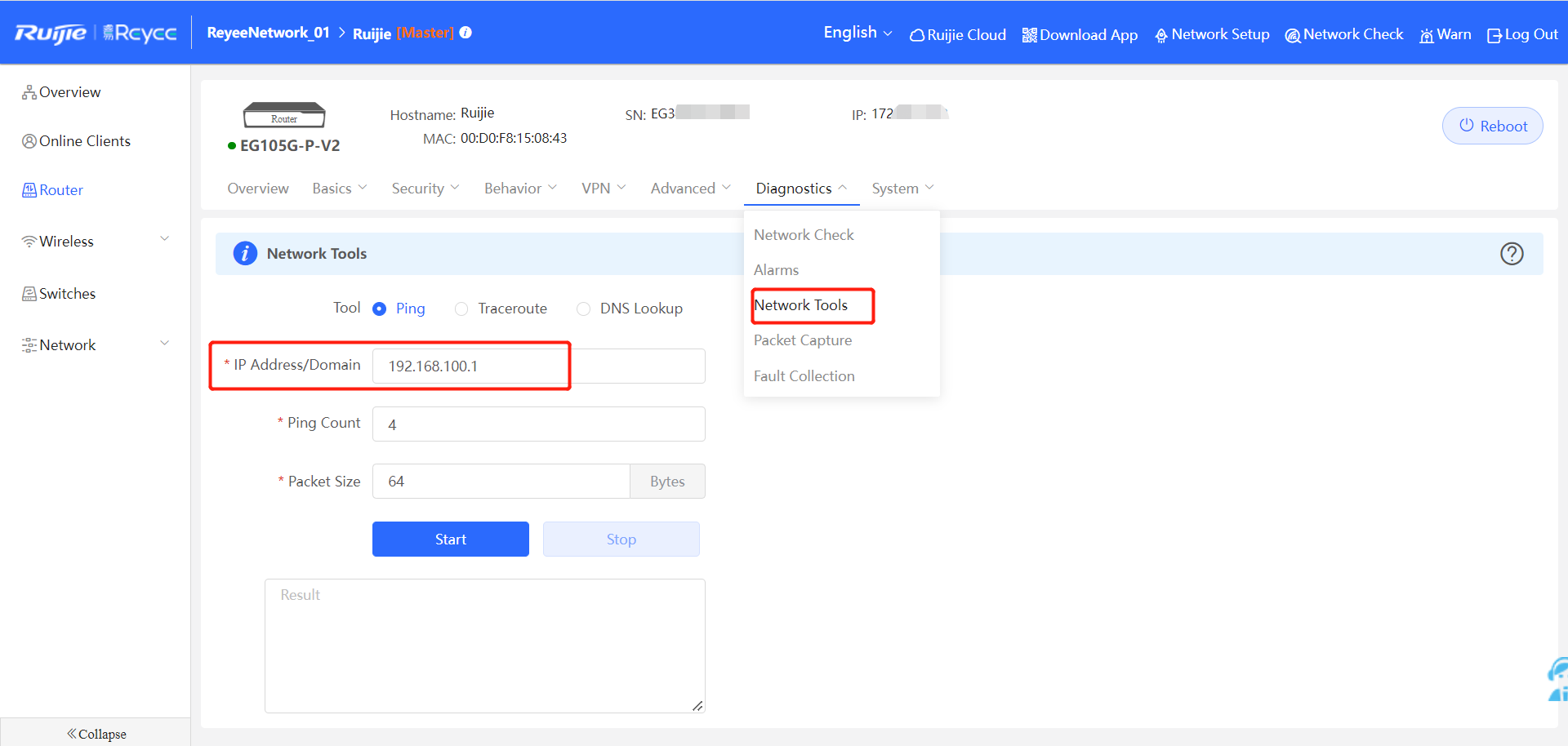The width and height of the screenshot is (1568, 746).
Task: Open the Warn alerts in the header
Action: tap(1445, 34)
